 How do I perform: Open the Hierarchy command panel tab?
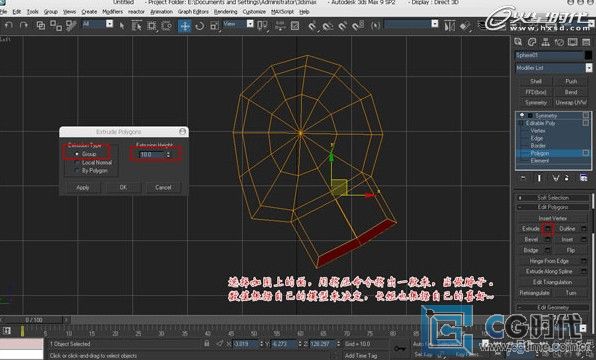click(545, 42)
